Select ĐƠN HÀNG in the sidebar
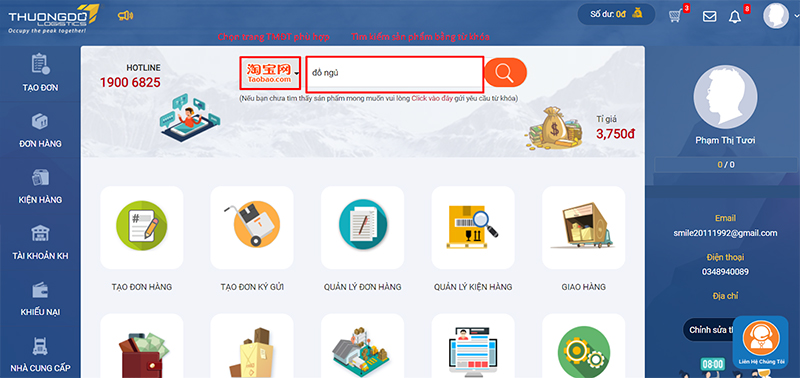Viewport: 800px width, 378px height. click(40, 130)
